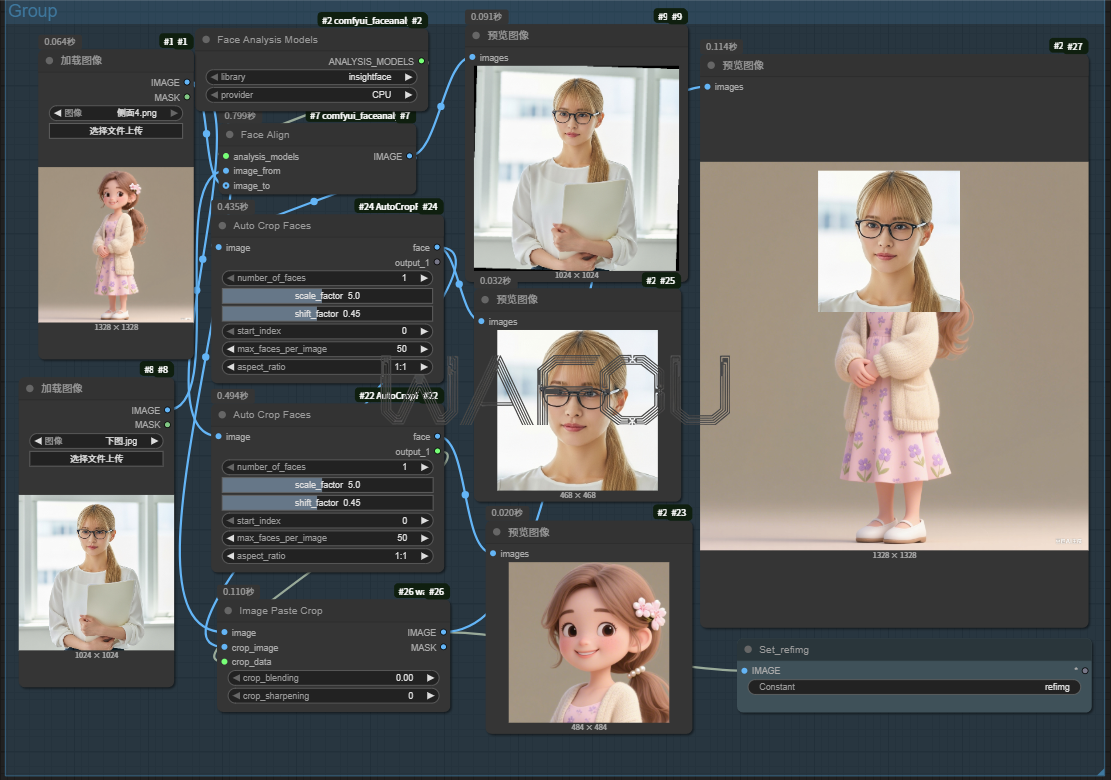Viewport: 1111px width, 780px height.
Task: Adjust scale_factor slider in #22 AutoCrop
Action: [327, 485]
